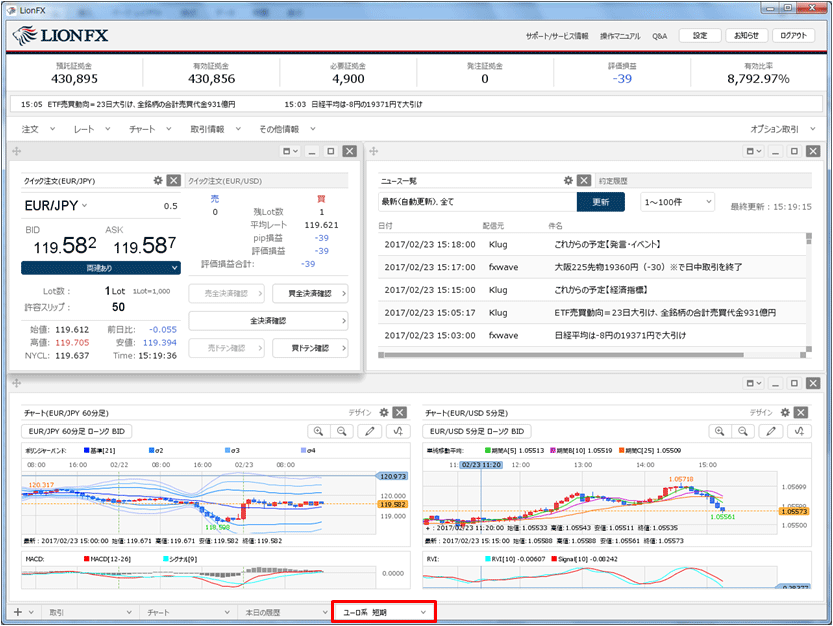Open 設定 from the header

(x=700, y=36)
